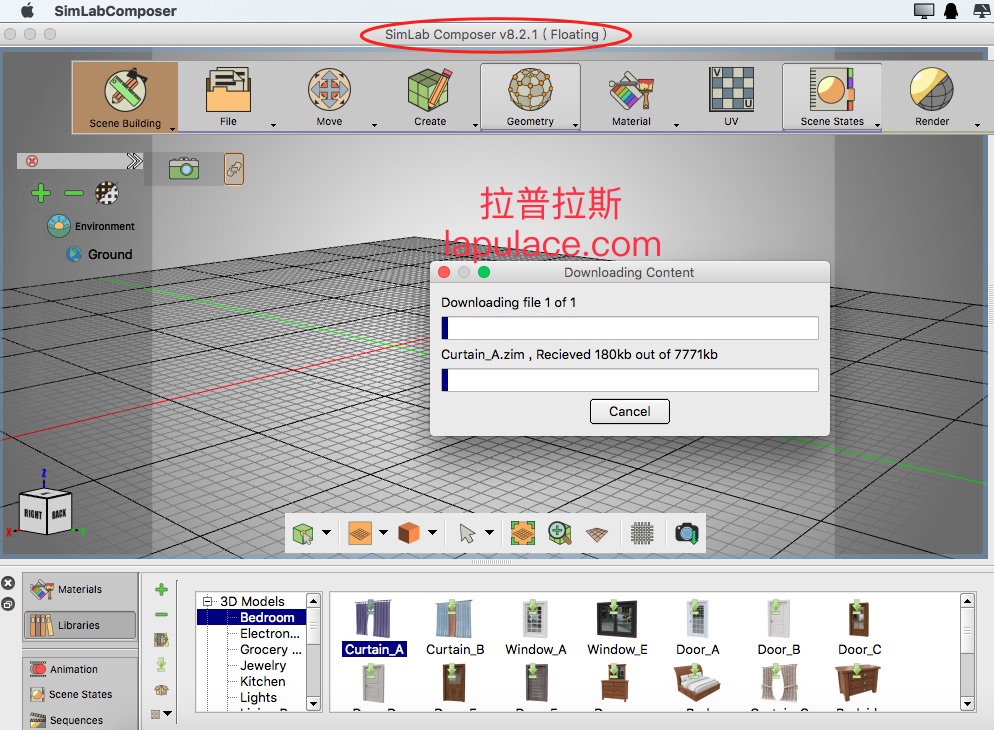Select the Move tool icon
994x730 pixels.
pyautogui.click(x=329, y=89)
